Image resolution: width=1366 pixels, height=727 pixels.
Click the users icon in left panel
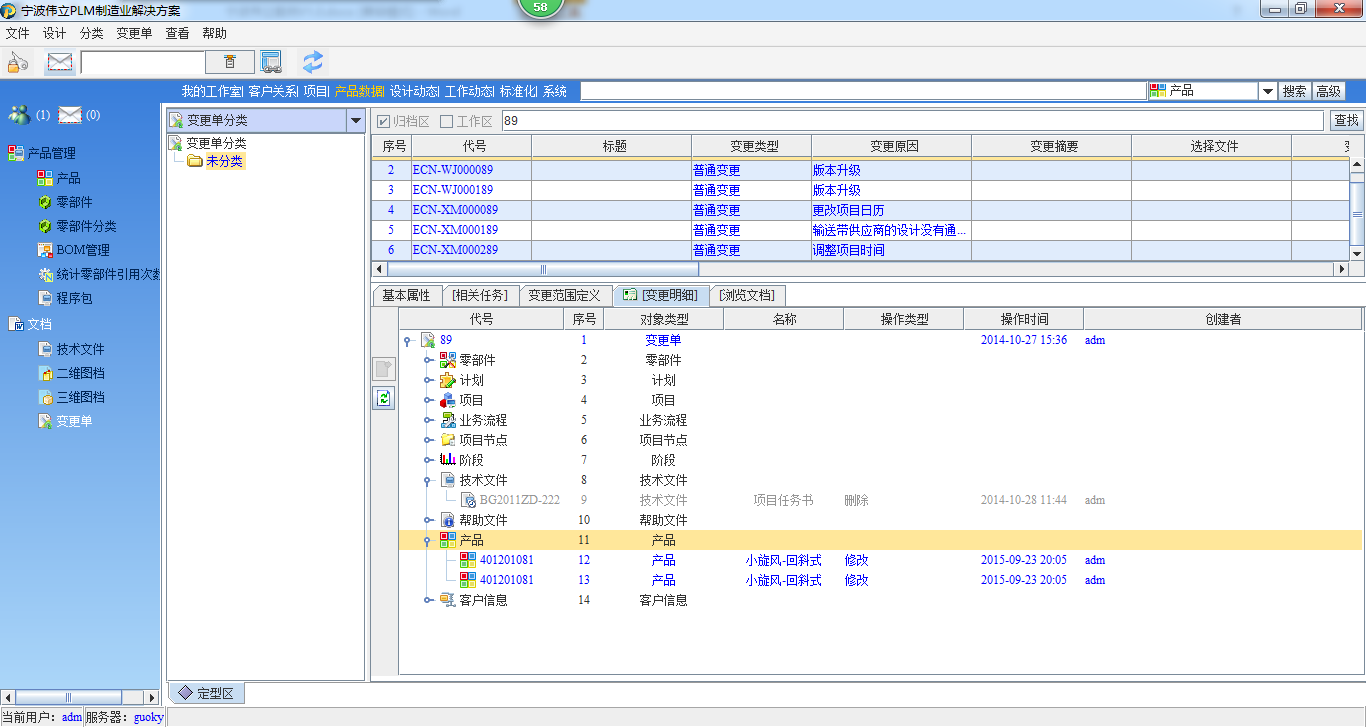(19, 115)
